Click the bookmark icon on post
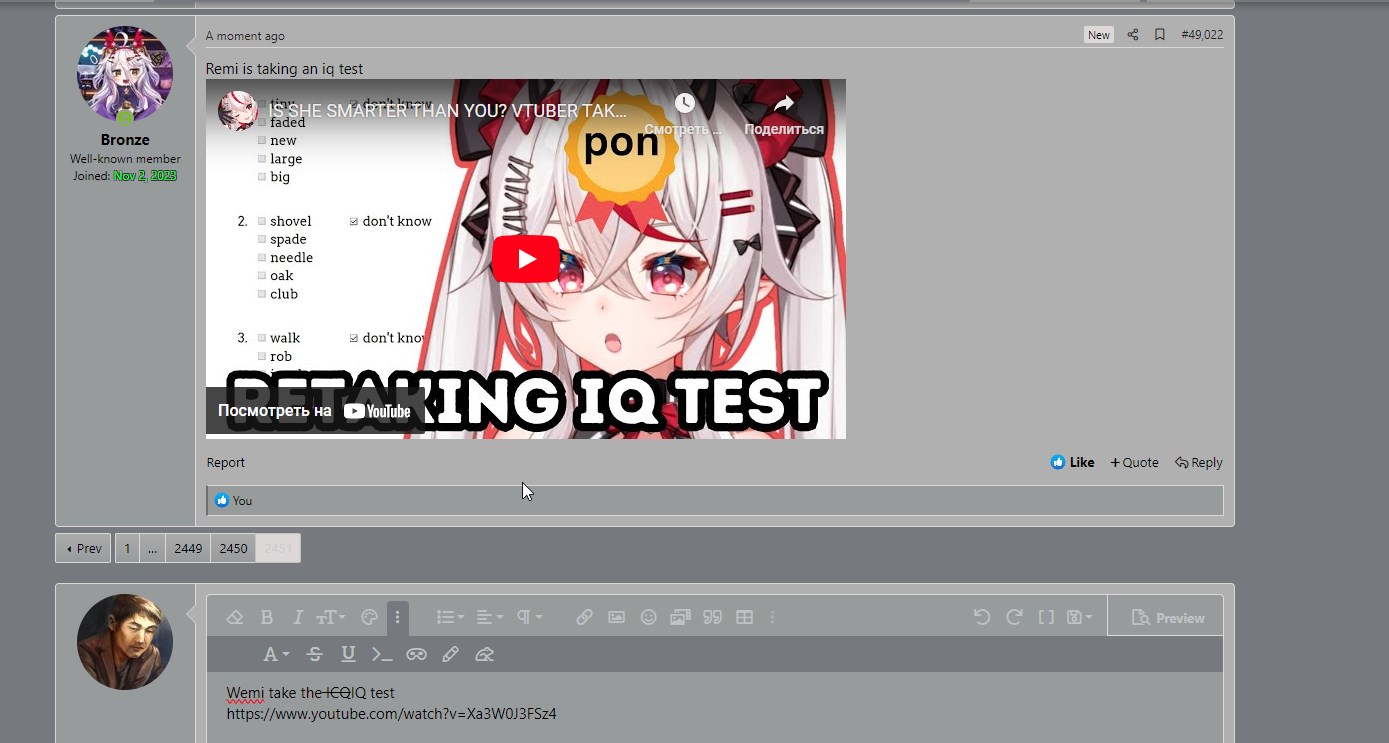This screenshot has width=1389, height=743. coord(1160,34)
